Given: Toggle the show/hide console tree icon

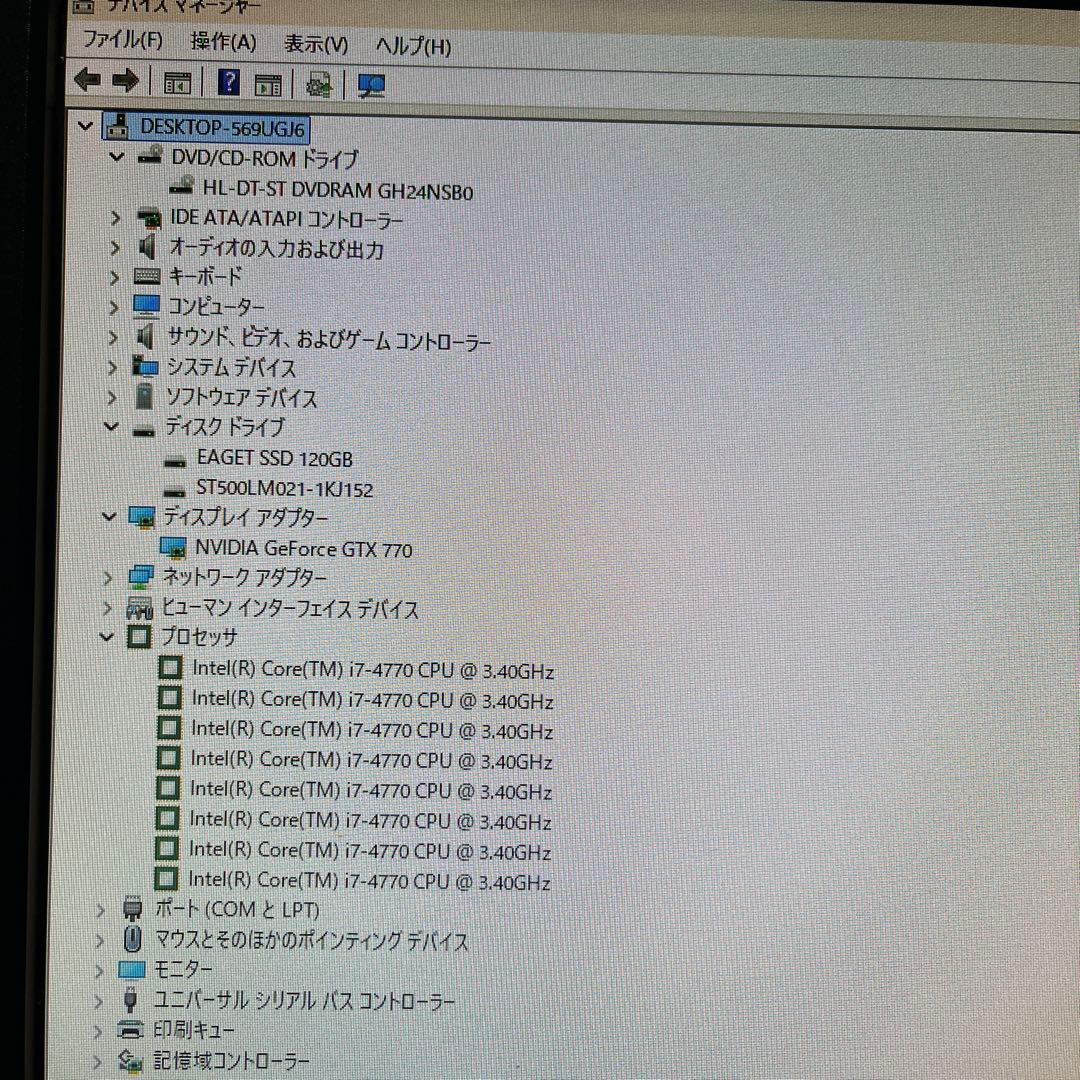Looking at the screenshot, I should click(x=177, y=83).
